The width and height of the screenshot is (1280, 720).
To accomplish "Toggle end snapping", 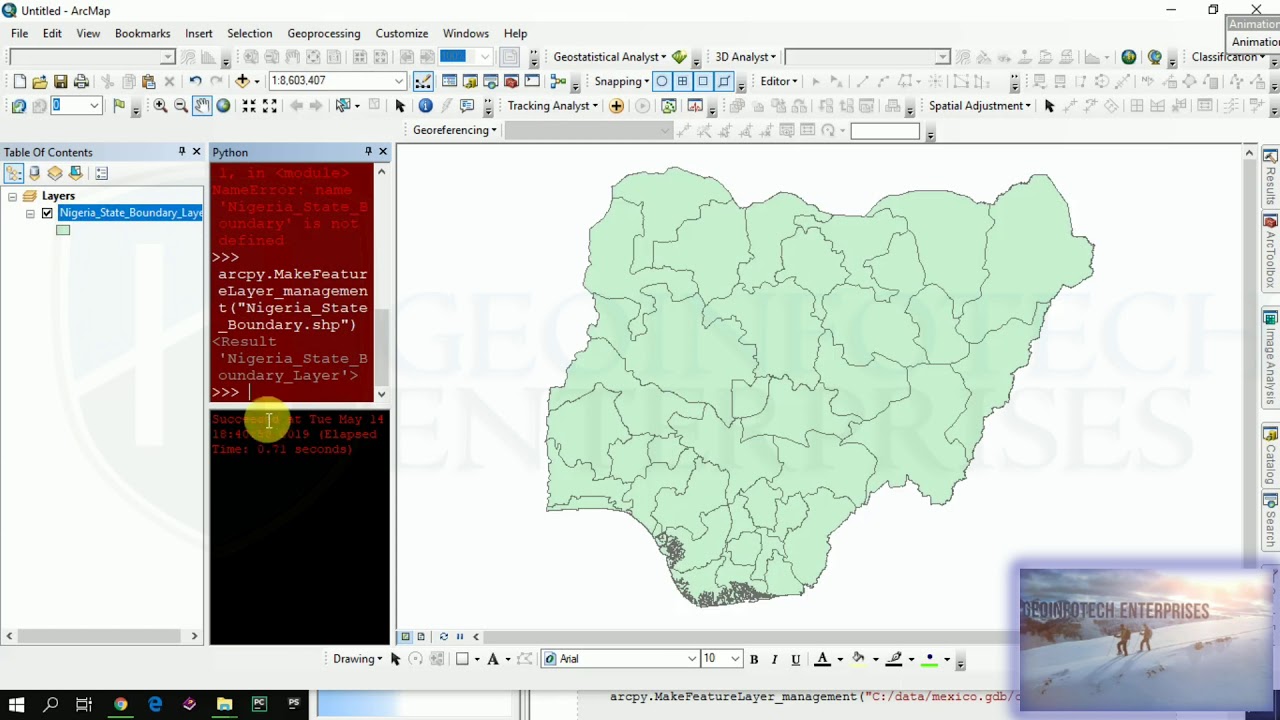I will coord(682,81).
